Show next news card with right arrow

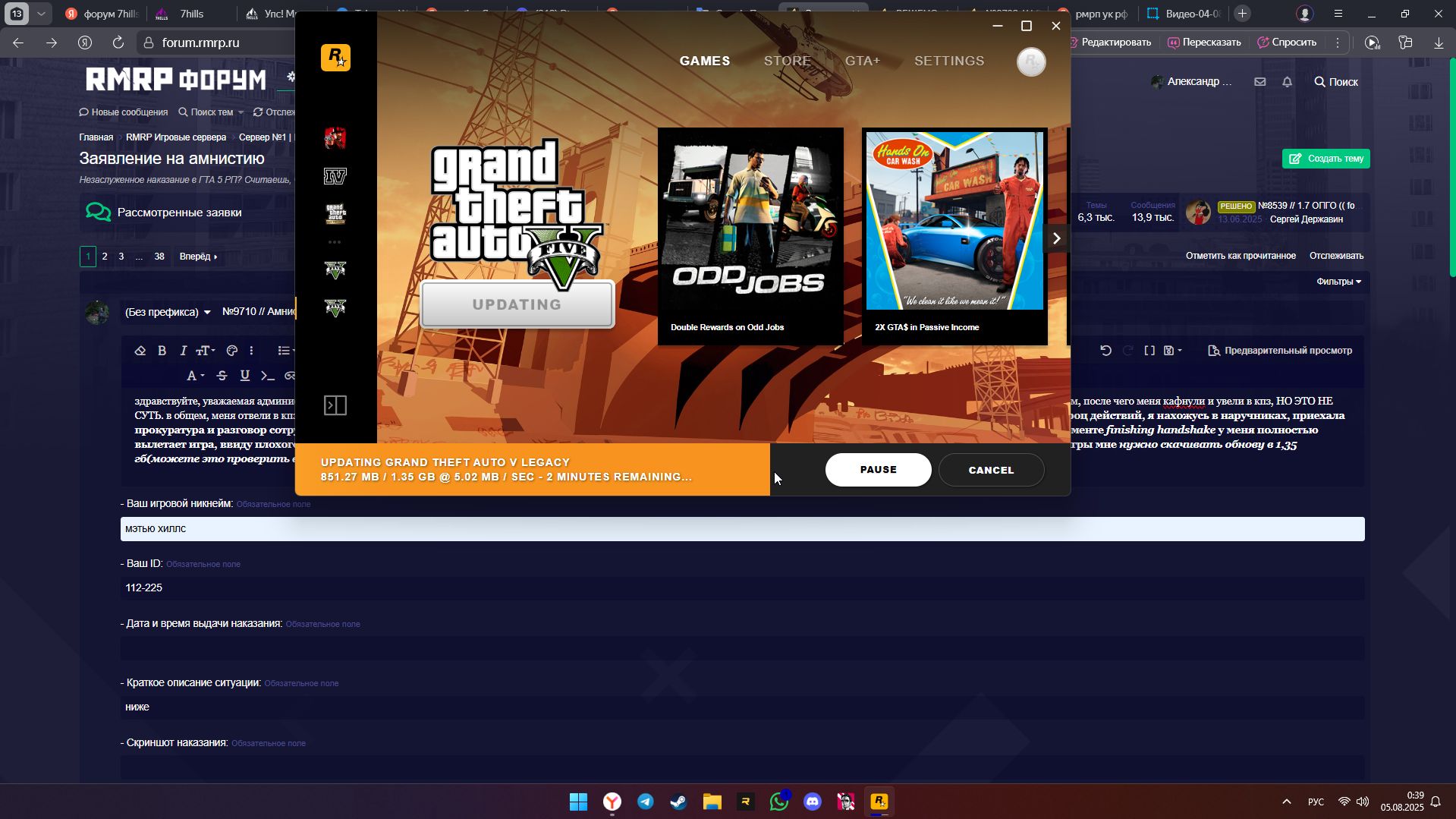(x=1056, y=238)
